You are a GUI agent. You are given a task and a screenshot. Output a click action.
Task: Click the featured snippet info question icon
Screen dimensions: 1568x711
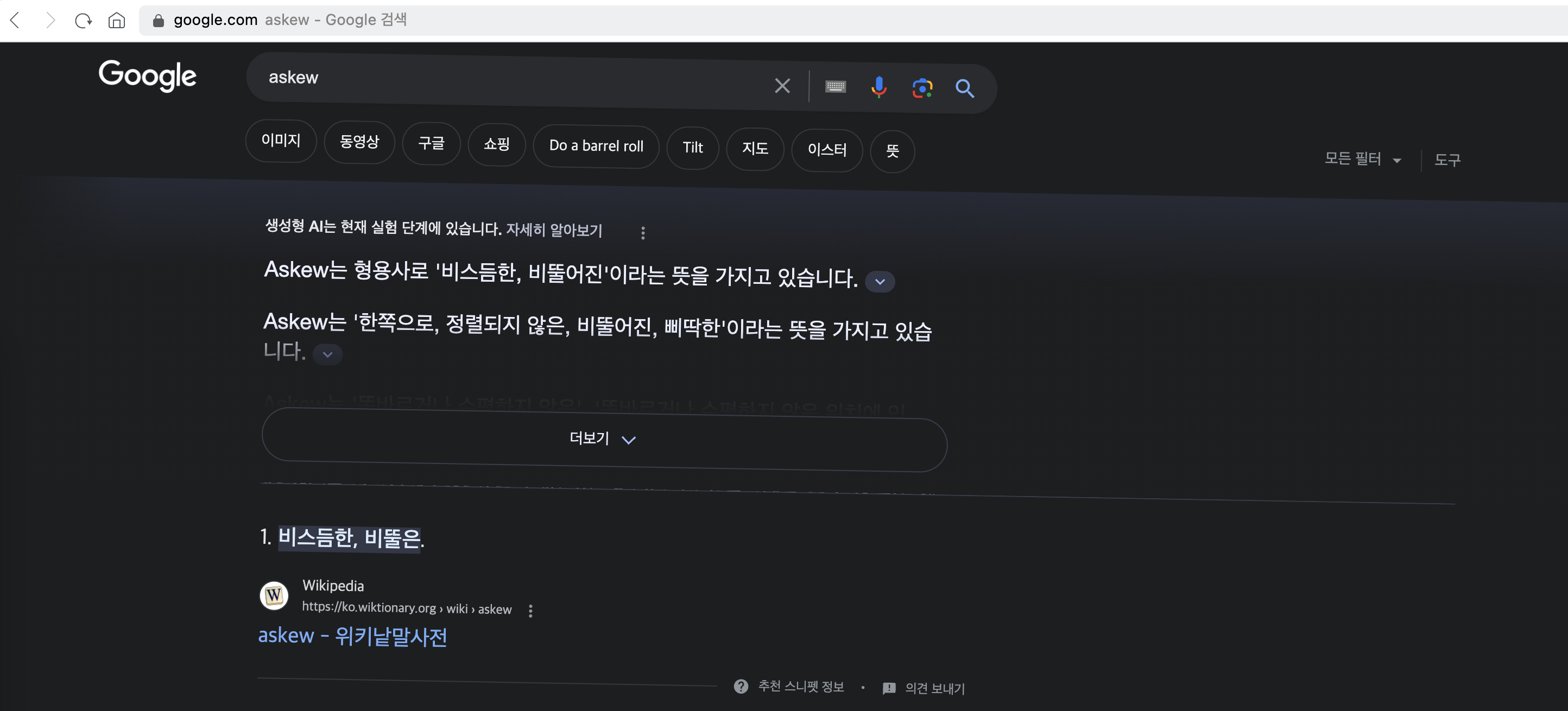click(x=741, y=686)
